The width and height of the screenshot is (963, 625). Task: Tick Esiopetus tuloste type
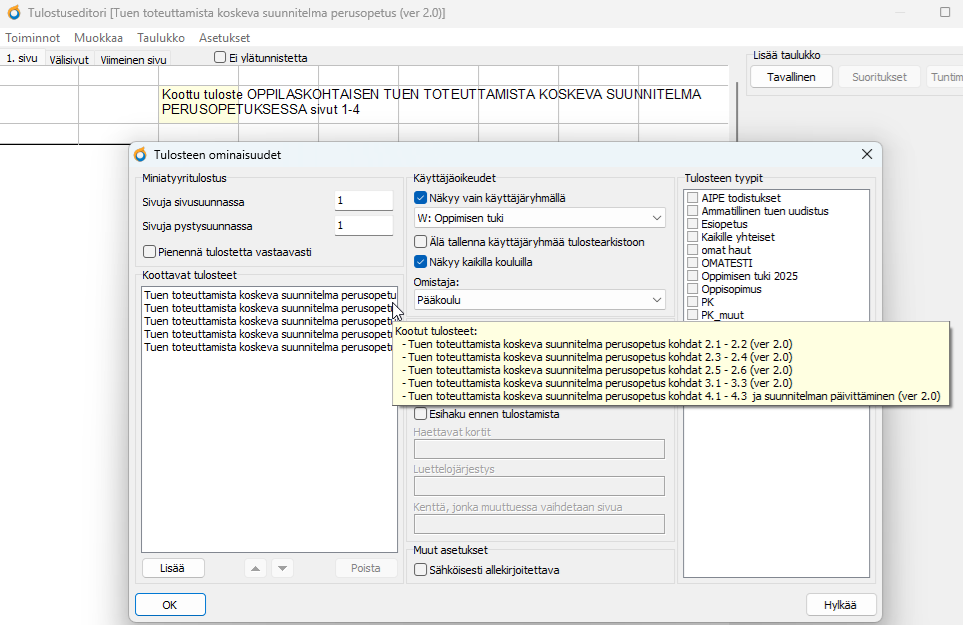pos(693,224)
